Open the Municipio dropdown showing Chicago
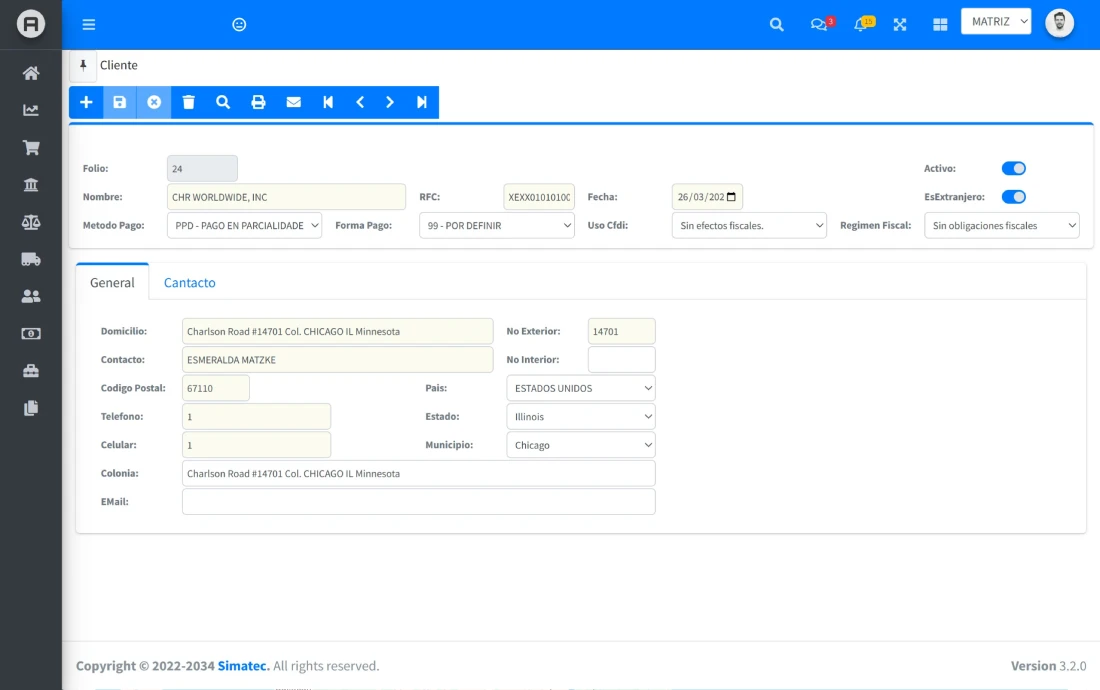The height and width of the screenshot is (690, 1100). point(581,445)
